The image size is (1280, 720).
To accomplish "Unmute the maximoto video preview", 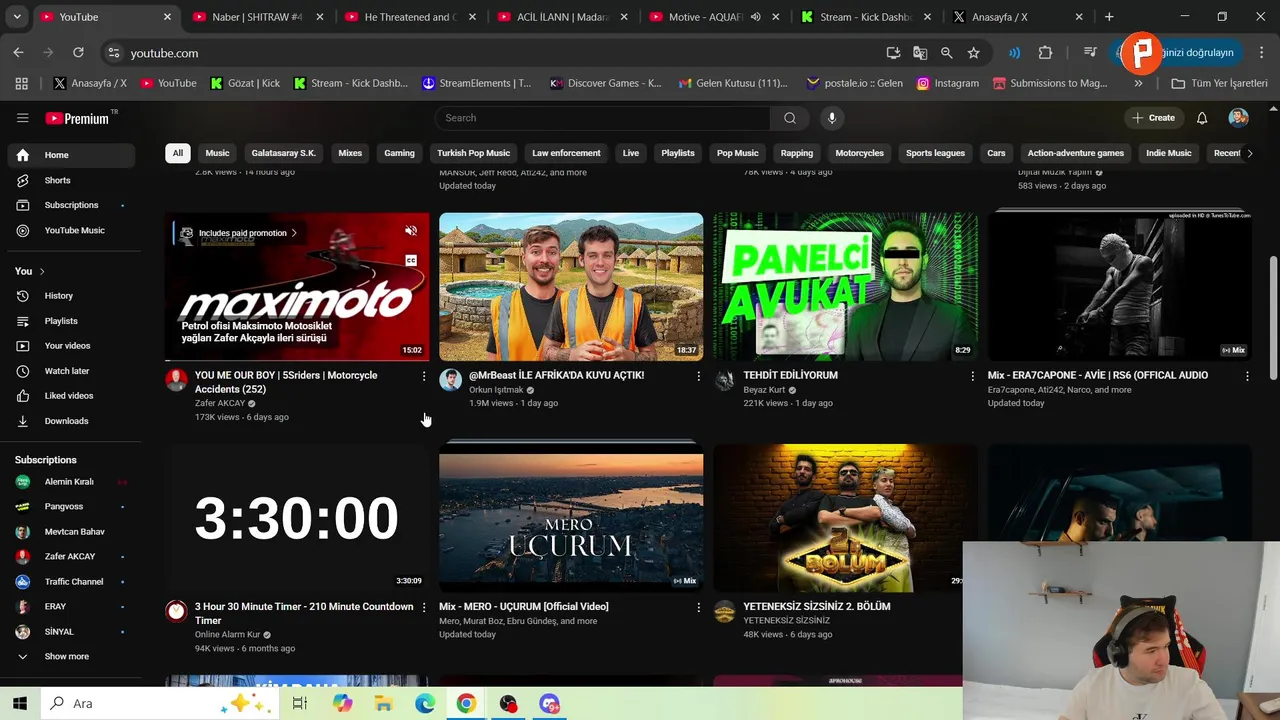I will tap(410, 231).
